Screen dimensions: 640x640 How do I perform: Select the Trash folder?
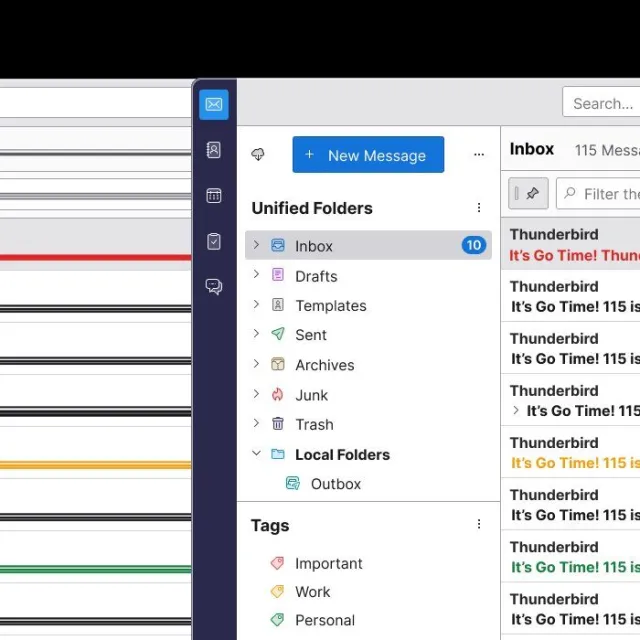pos(368,424)
